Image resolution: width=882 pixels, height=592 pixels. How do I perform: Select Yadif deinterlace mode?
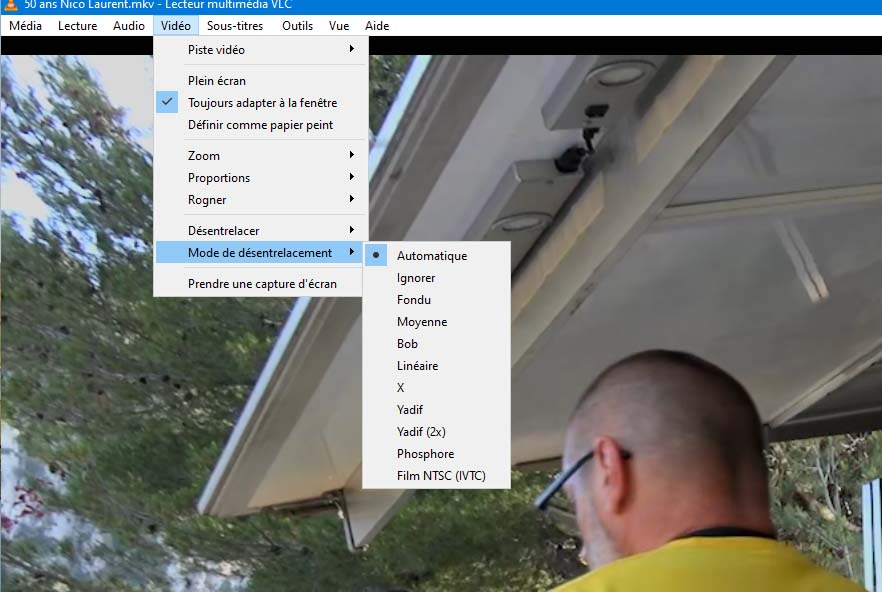pyautogui.click(x=436, y=409)
